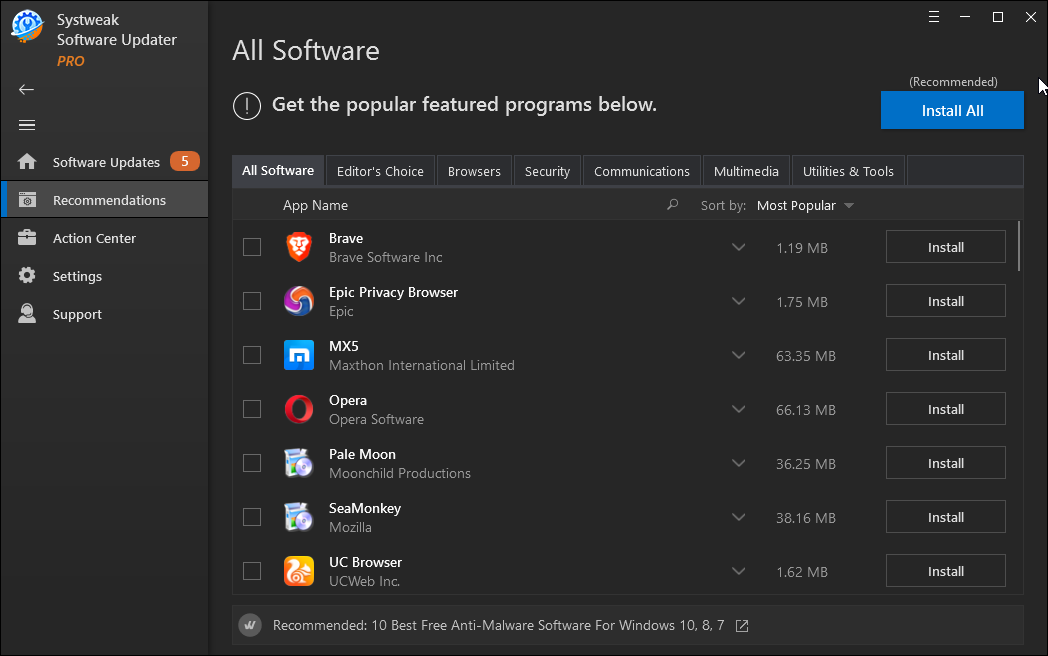Click the SeaMonkey app icon
1048x656 pixels.
[x=299, y=517]
